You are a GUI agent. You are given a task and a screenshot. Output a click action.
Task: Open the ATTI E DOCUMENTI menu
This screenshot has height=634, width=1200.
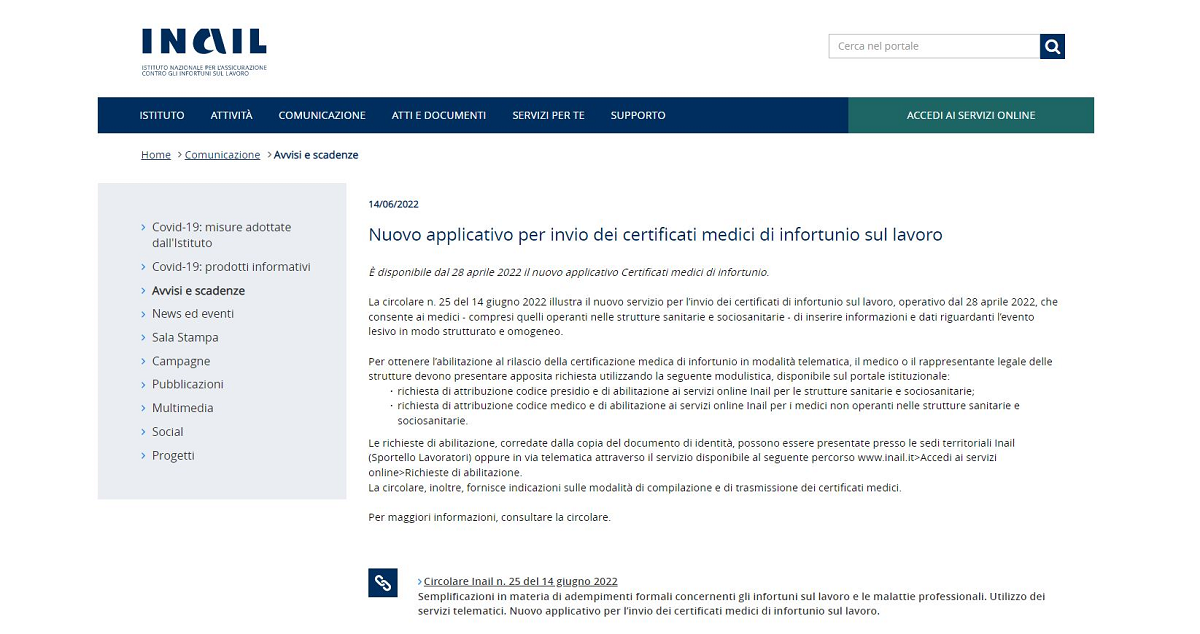point(439,115)
